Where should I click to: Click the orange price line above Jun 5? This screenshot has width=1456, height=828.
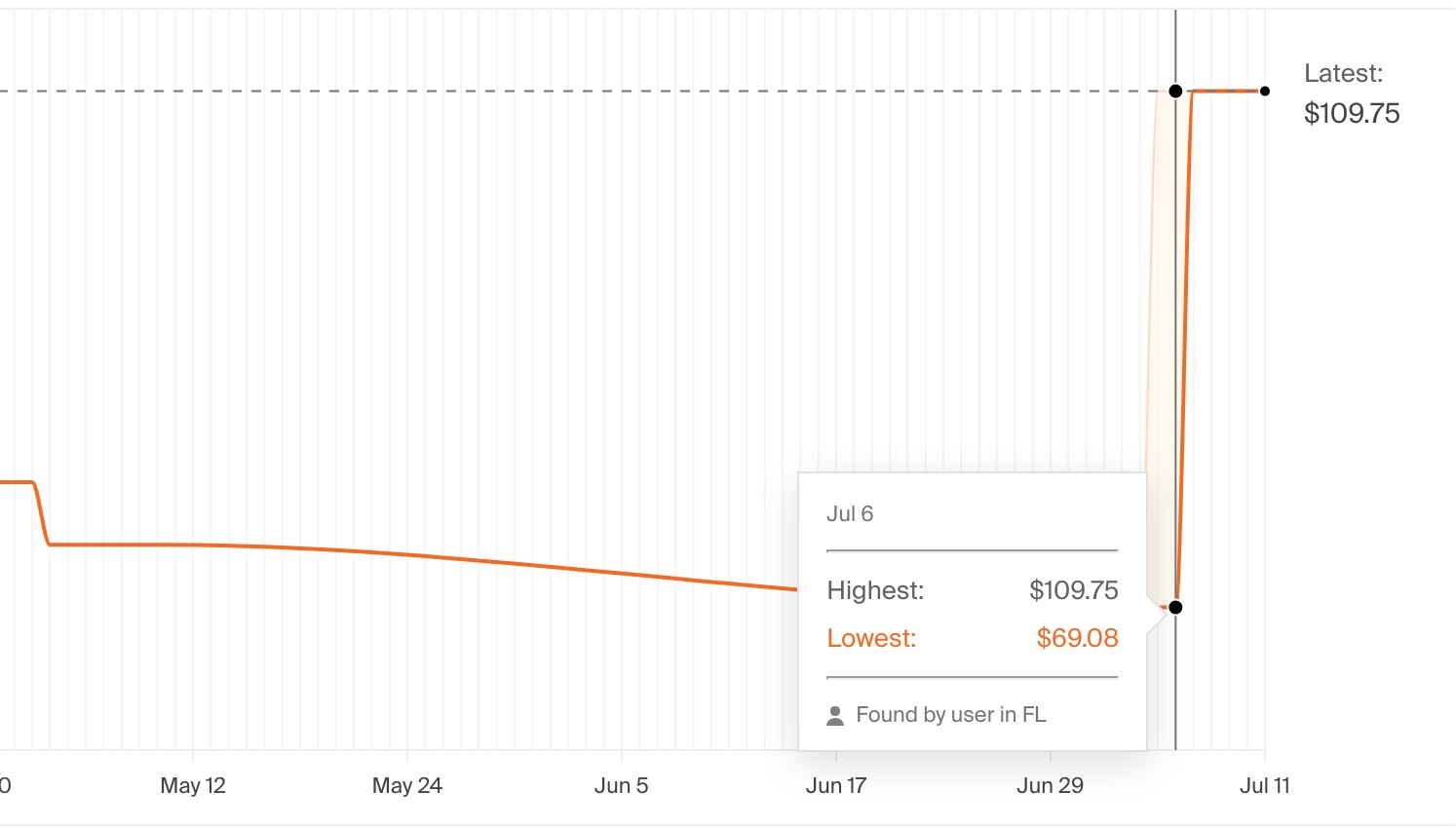pos(622,573)
